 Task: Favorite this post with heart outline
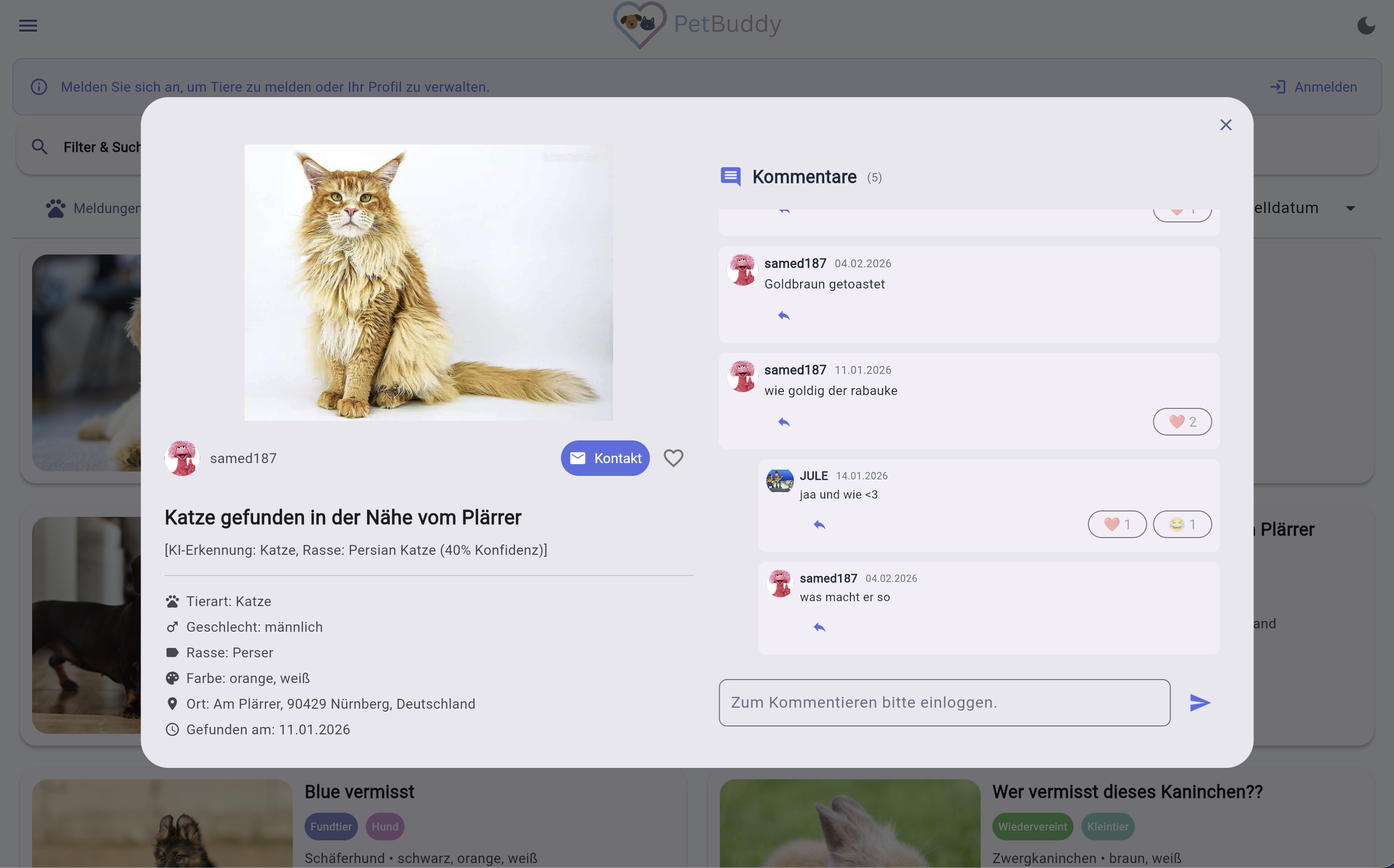click(x=673, y=458)
